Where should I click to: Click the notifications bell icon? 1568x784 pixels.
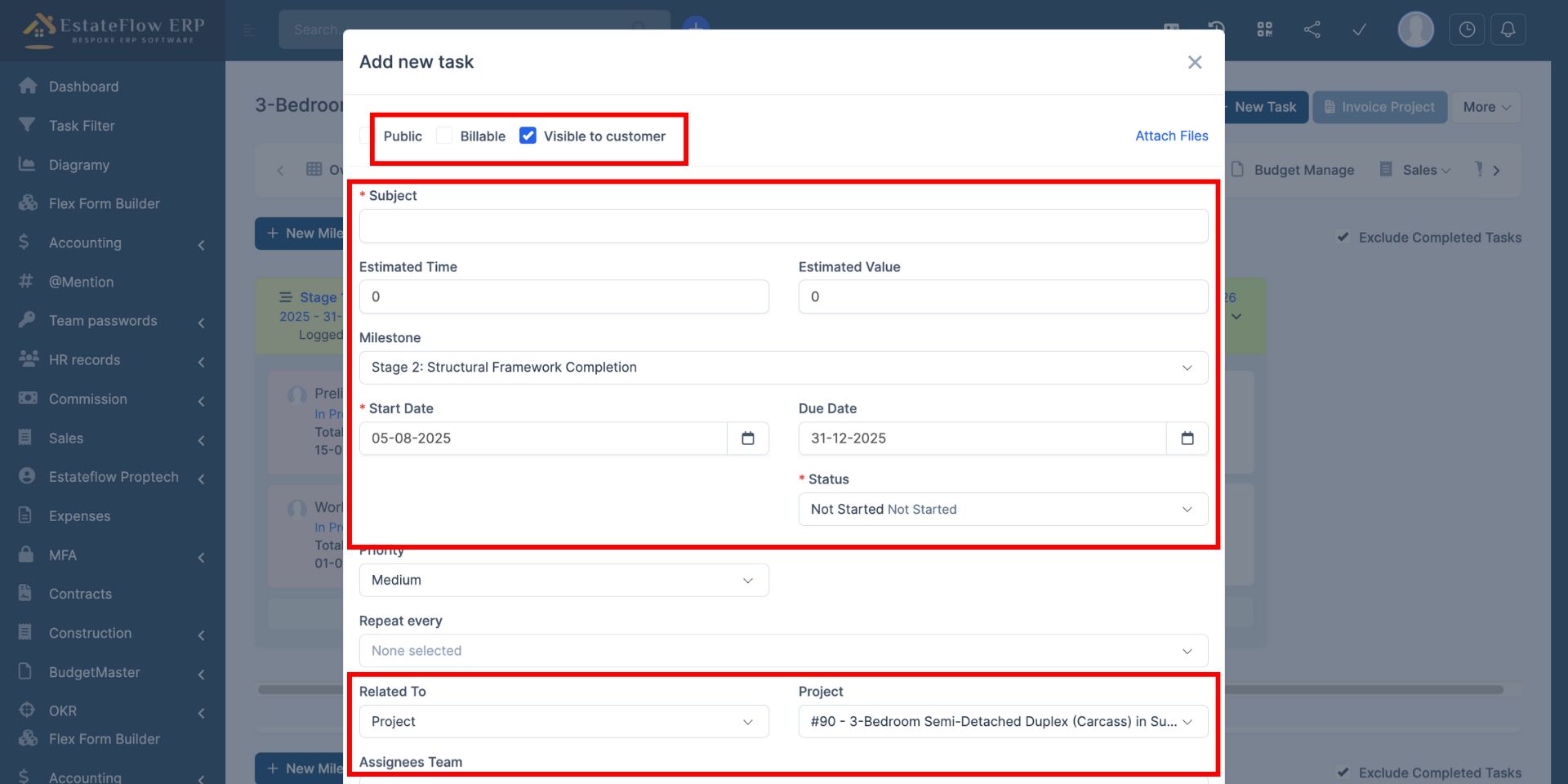tap(1508, 30)
